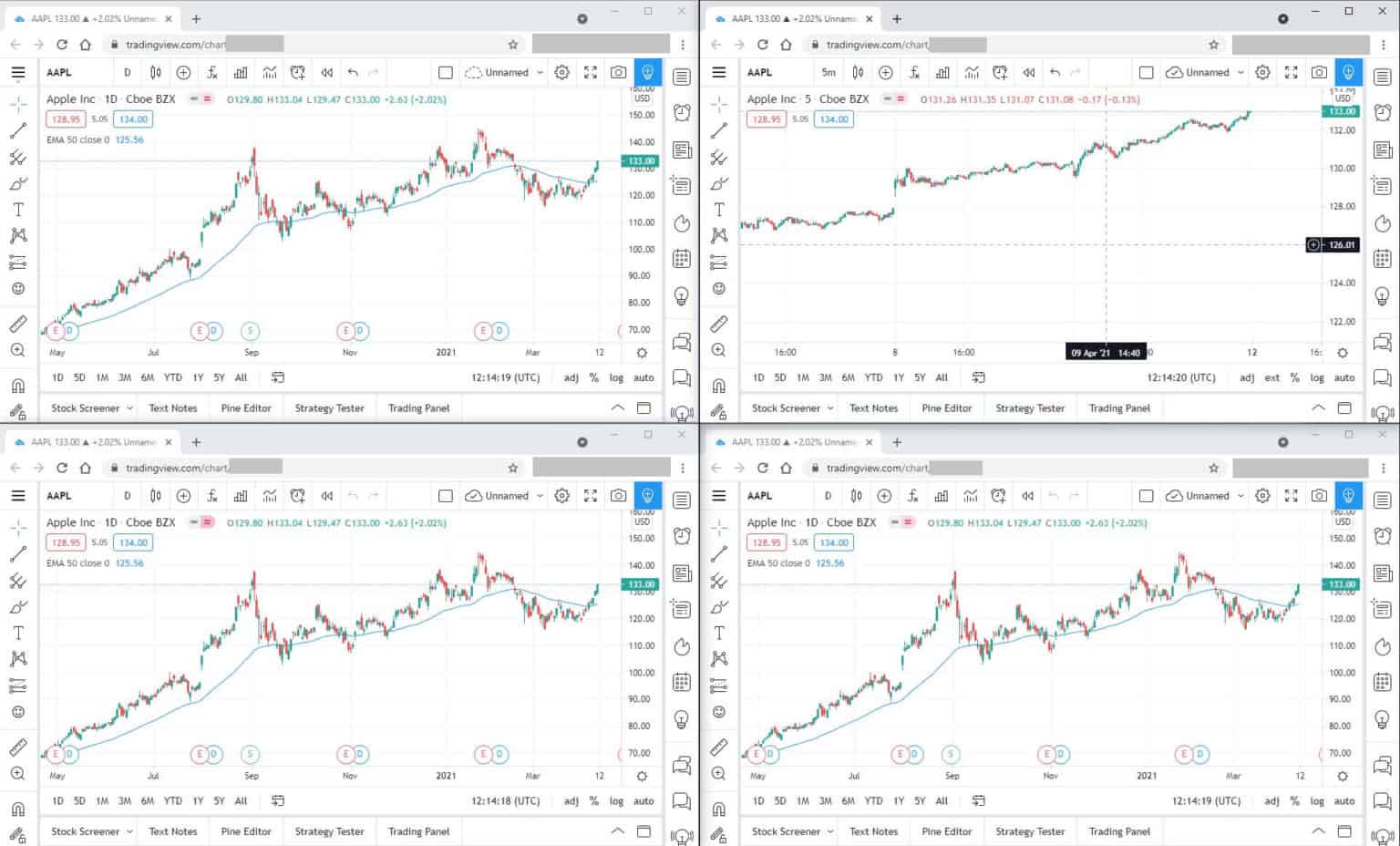The image size is (1400, 846).
Task: Click the AAPL symbol search field
Action: tap(60, 72)
